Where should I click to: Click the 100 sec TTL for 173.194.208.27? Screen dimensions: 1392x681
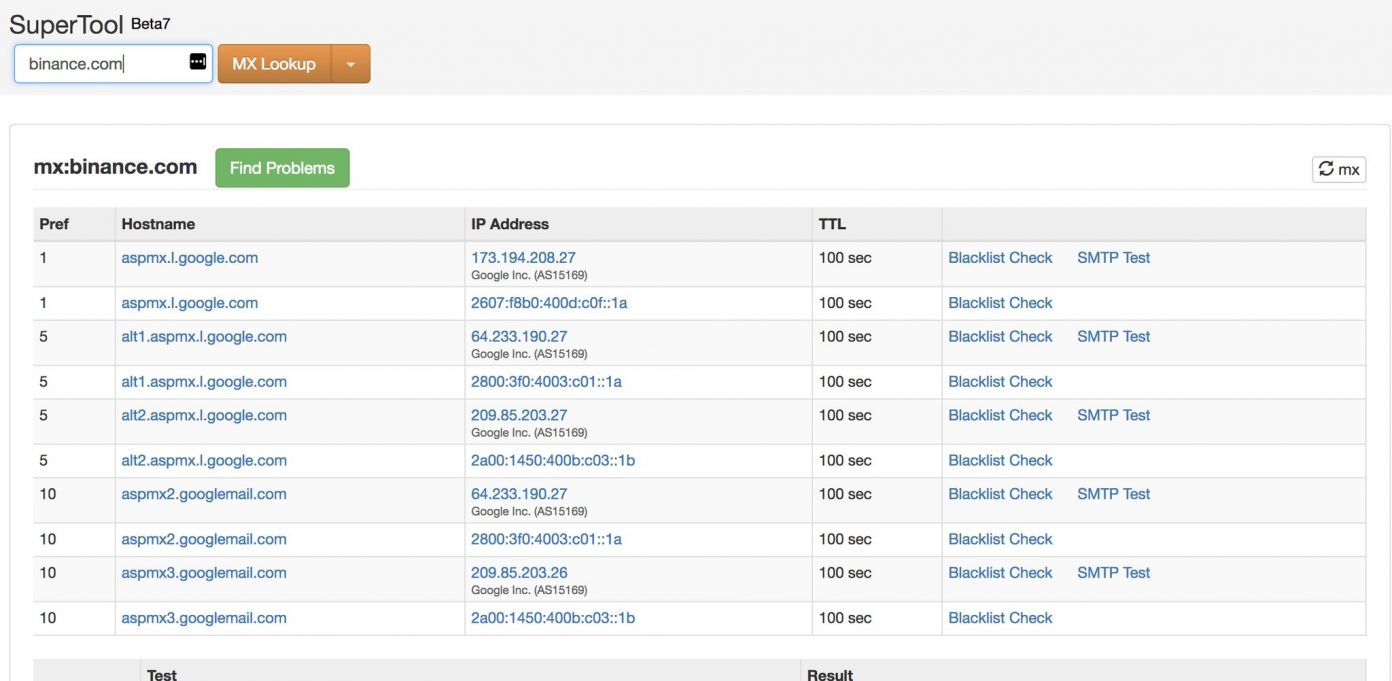(x=845, y=257)
